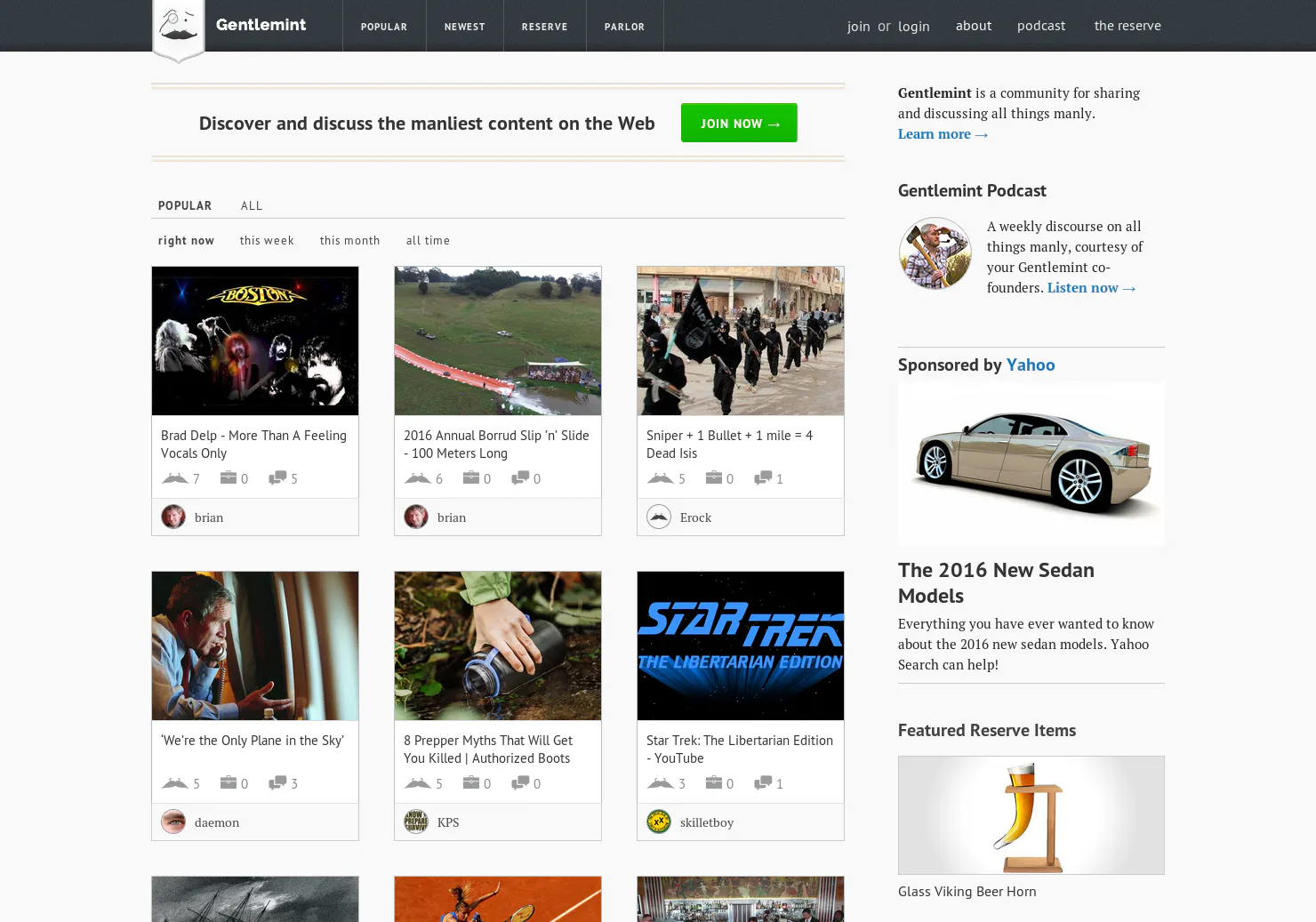The width and height of the screenshot is (1316, 922).
Task: Click the Yahoo sponsor link
Action: pos(1031,365)
